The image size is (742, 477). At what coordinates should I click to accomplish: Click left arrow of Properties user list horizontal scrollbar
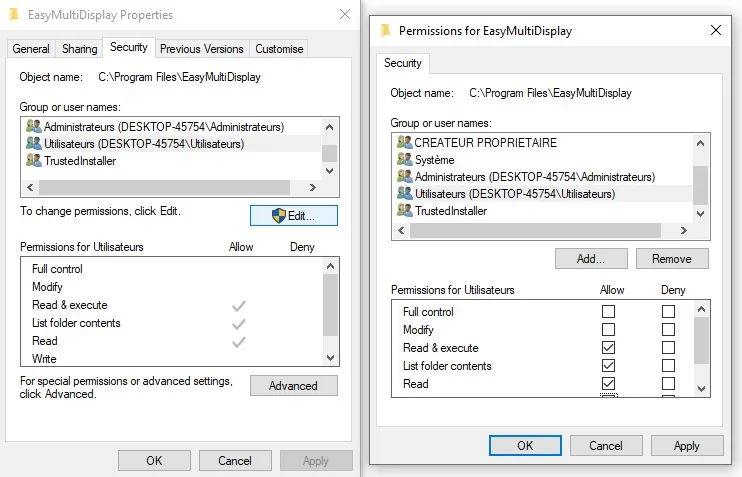30,187
